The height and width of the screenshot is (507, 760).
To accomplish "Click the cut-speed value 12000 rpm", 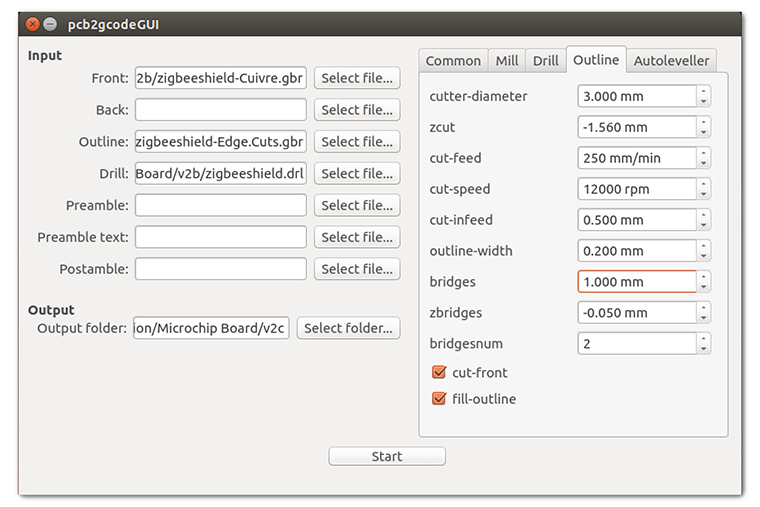I will (x=637, y=189).
